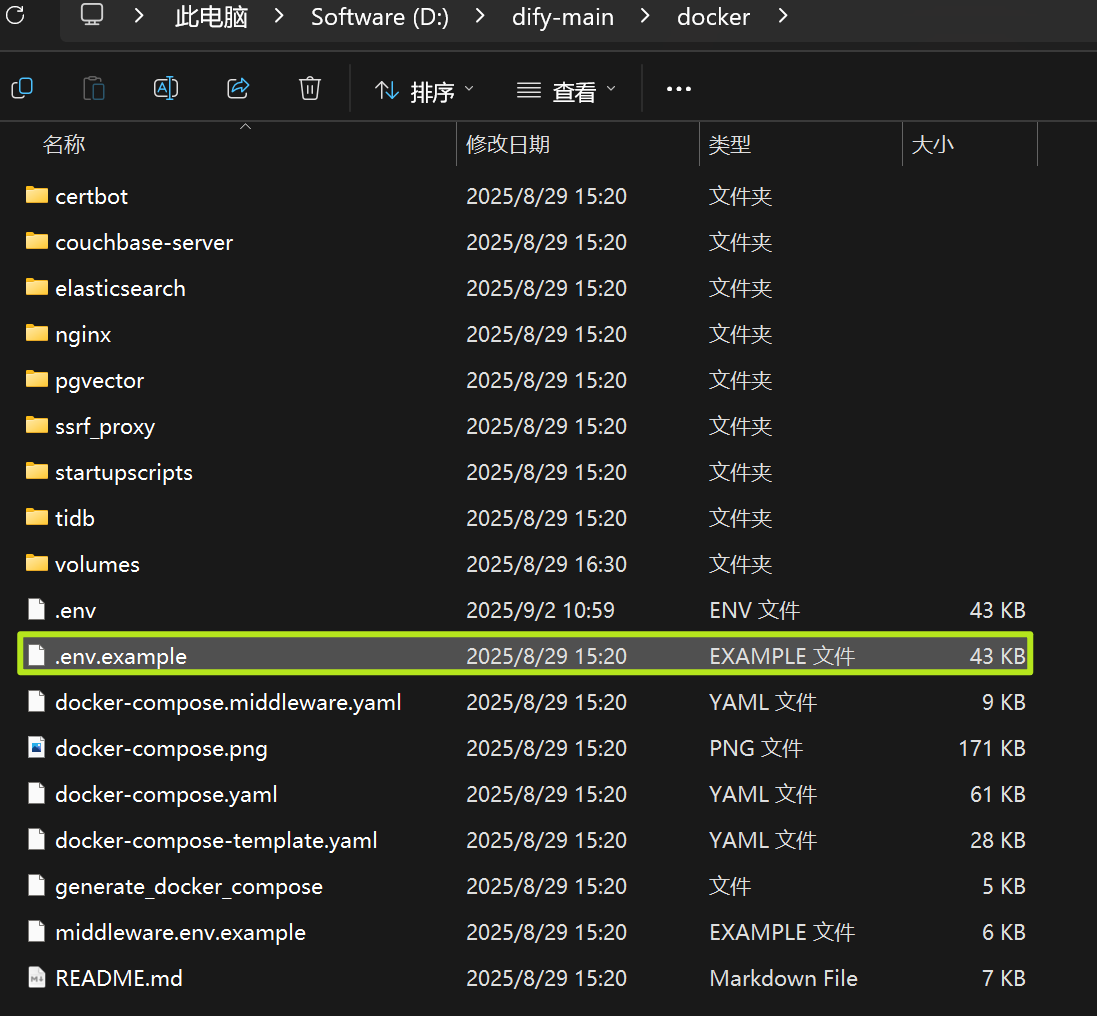
Task: Expand chevron after Software (D:) breadcrumb
Action: [x=479, y=15]
